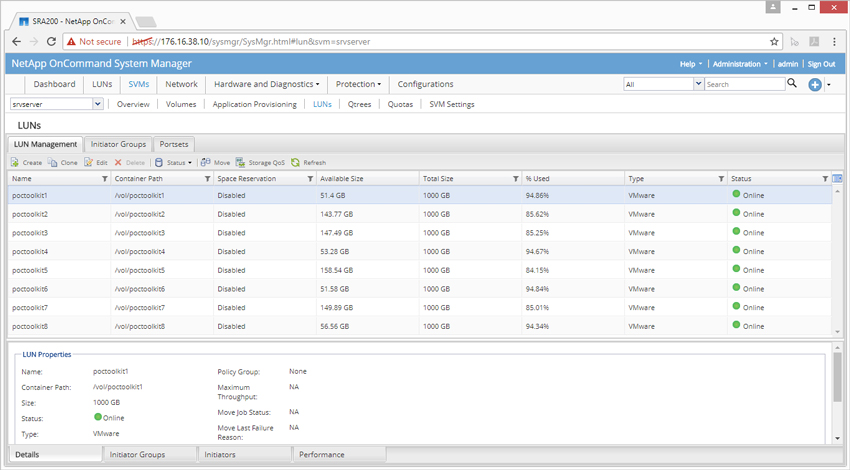The image size is (850, 470).
Task: Click in the Search input field
Action: pos(744,84)
